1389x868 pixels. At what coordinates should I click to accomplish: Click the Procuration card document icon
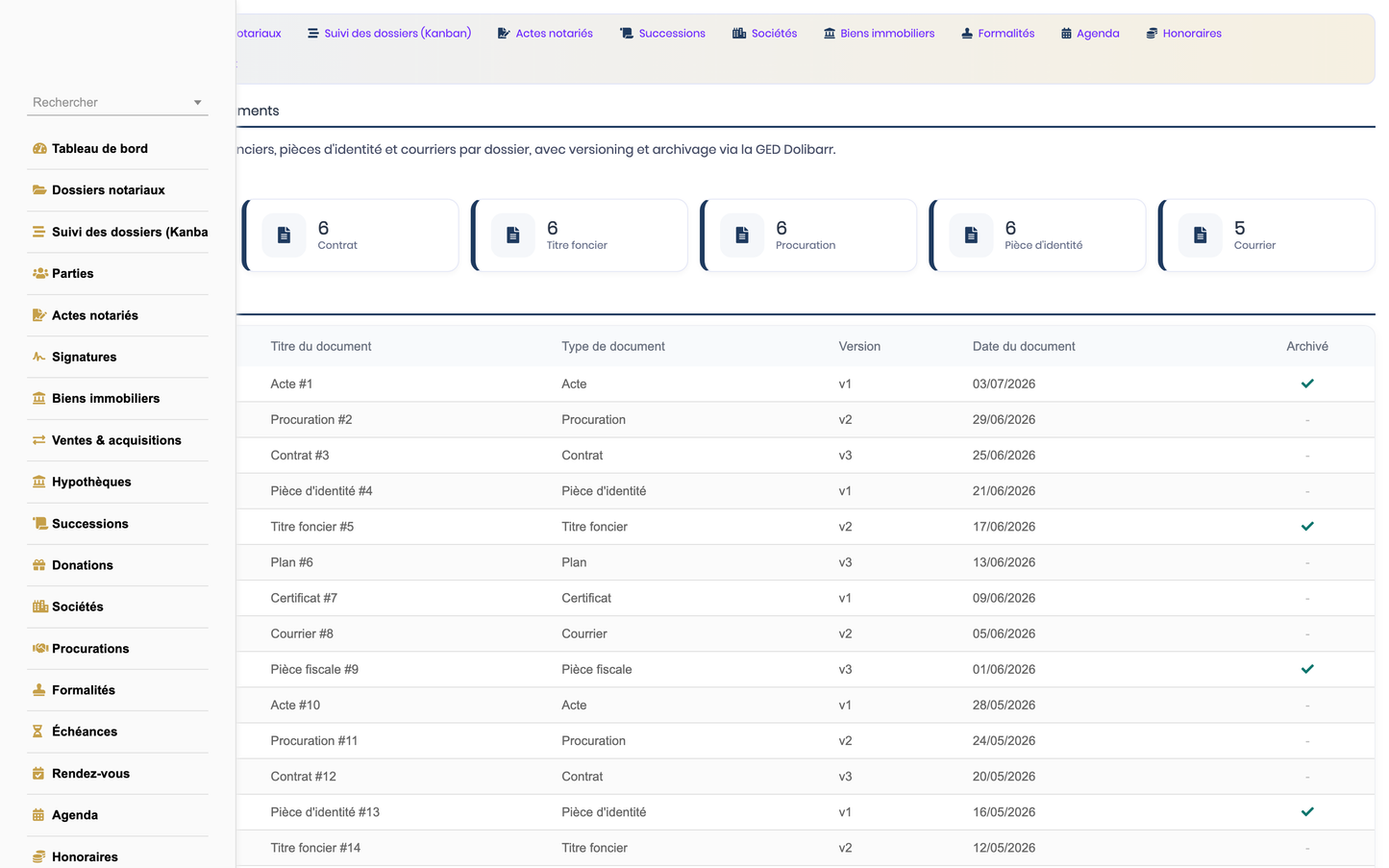point(742,236)
